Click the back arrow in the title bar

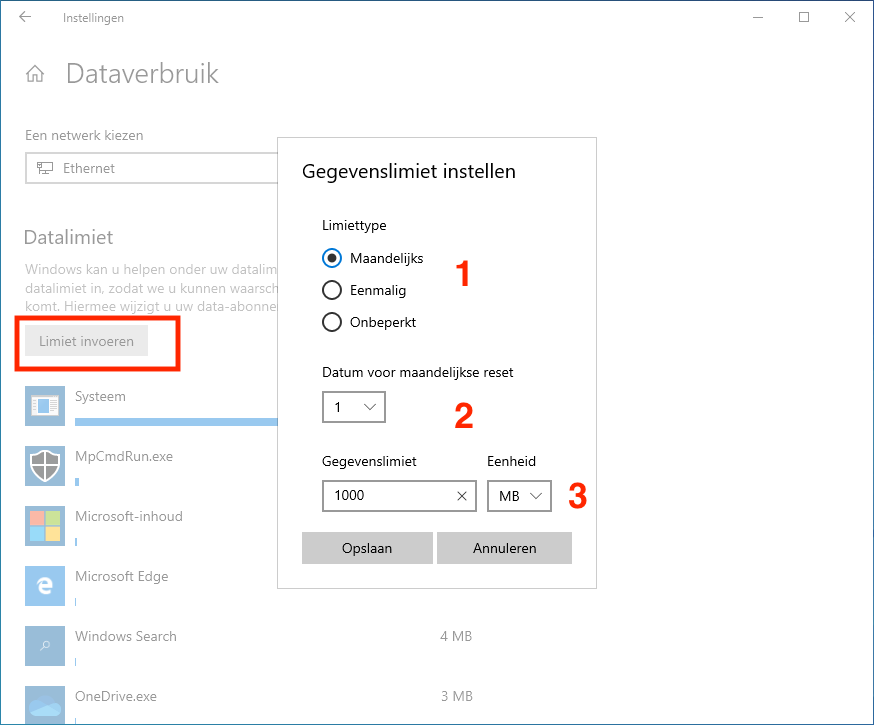click(25, 18)
